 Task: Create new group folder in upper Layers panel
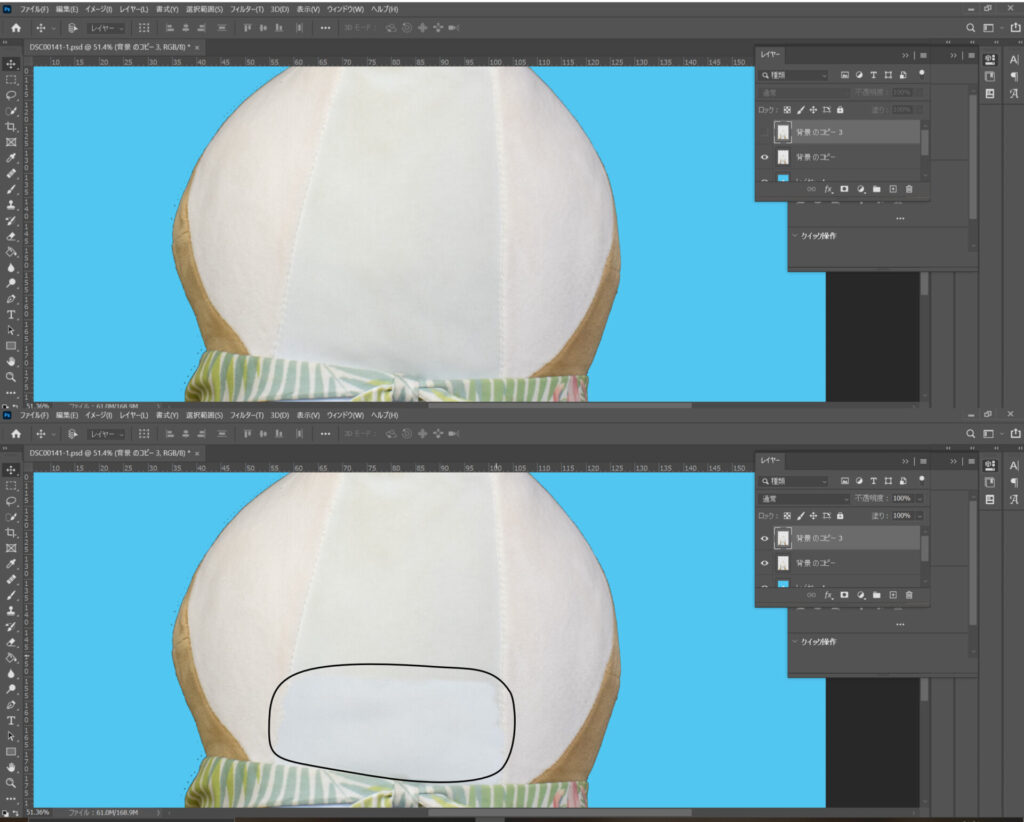pyautogui.click(x=876, y=189)
